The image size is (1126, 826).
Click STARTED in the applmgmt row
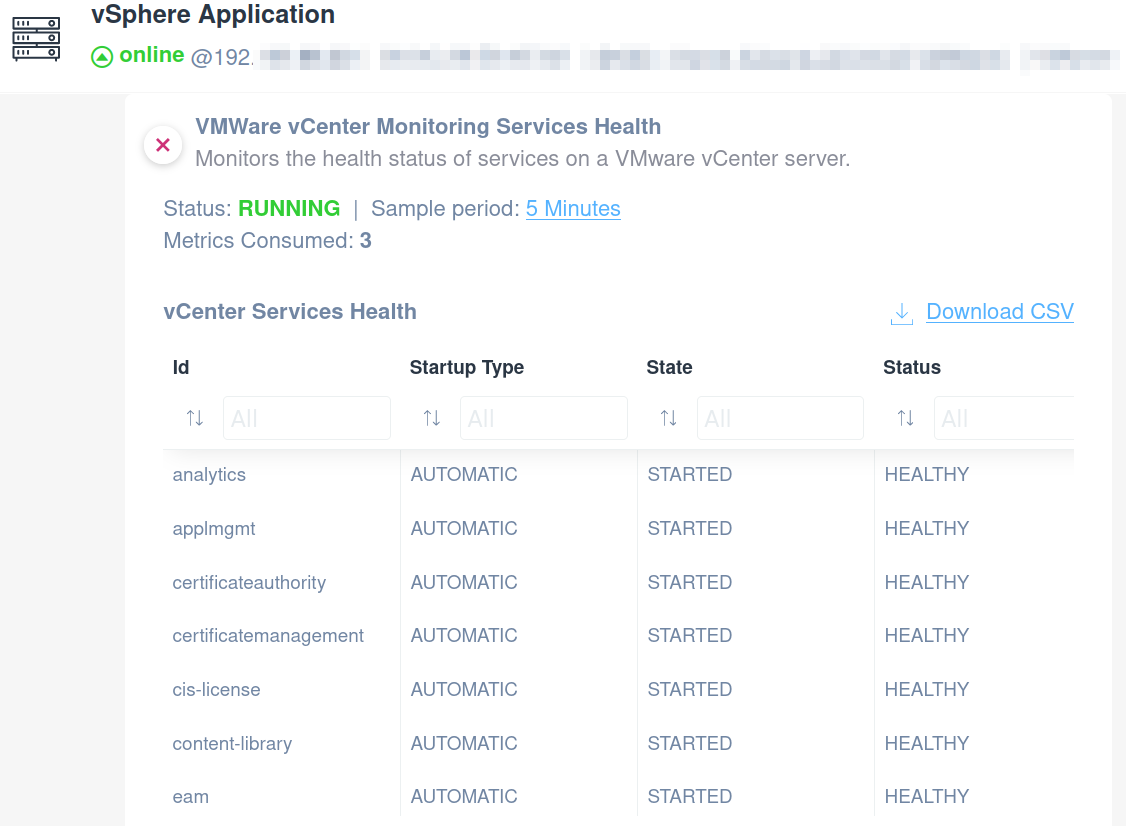689,529
